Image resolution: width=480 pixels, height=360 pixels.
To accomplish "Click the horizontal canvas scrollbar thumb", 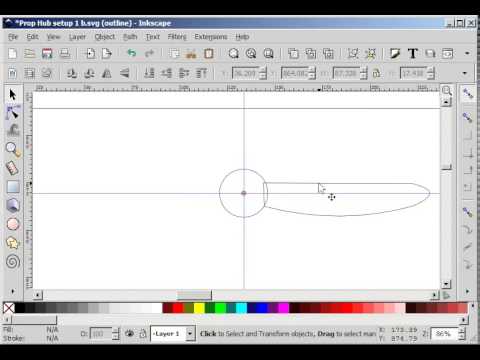I will (194, 295).
